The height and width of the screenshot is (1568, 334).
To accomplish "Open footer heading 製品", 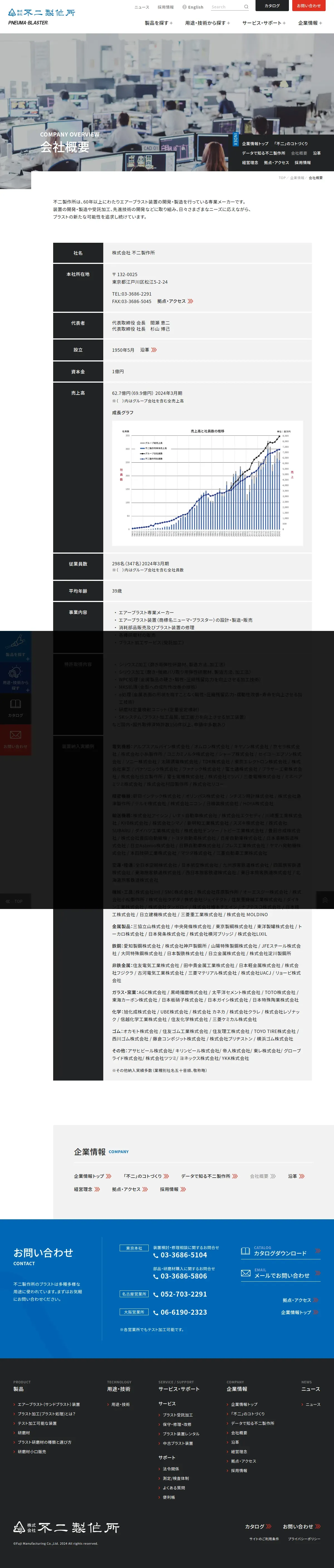I will tap(18, 1389).
